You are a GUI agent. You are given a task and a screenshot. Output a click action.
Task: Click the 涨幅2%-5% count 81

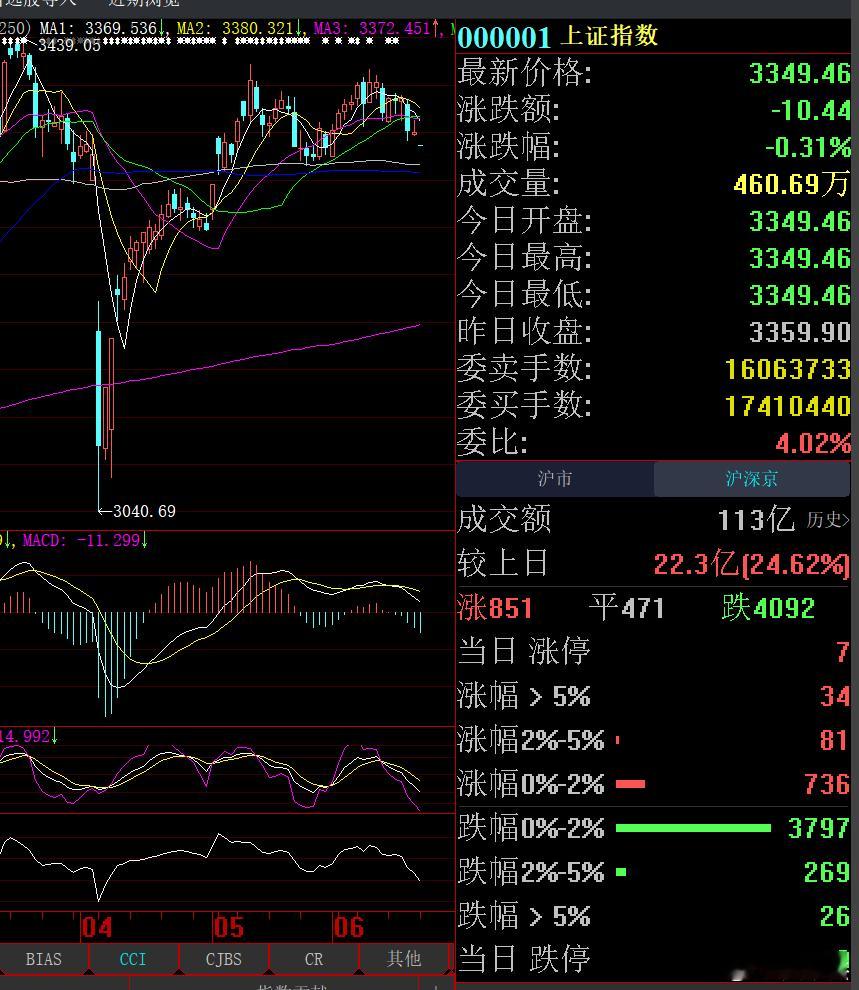pyautogui.click(x=834, y=741)
